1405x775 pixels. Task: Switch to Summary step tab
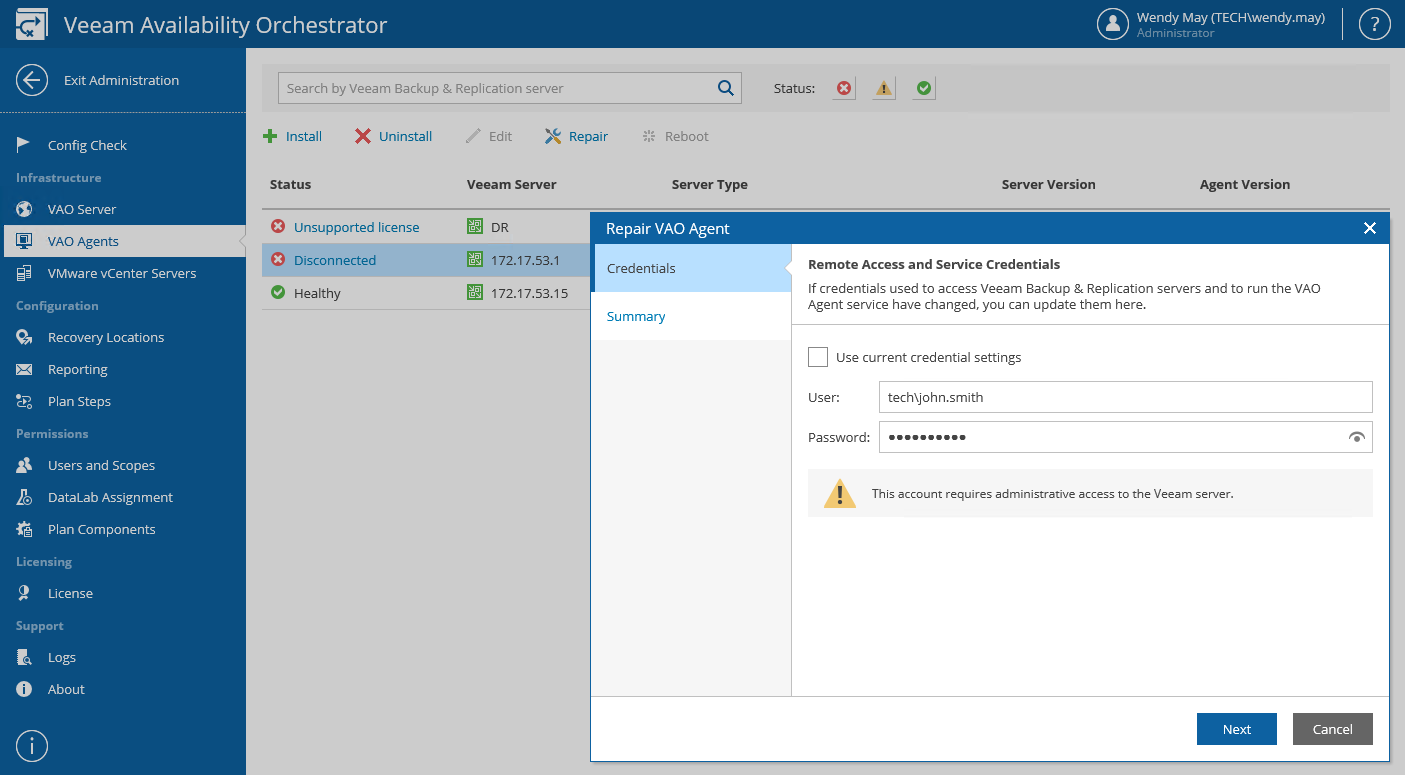(691, 316)
